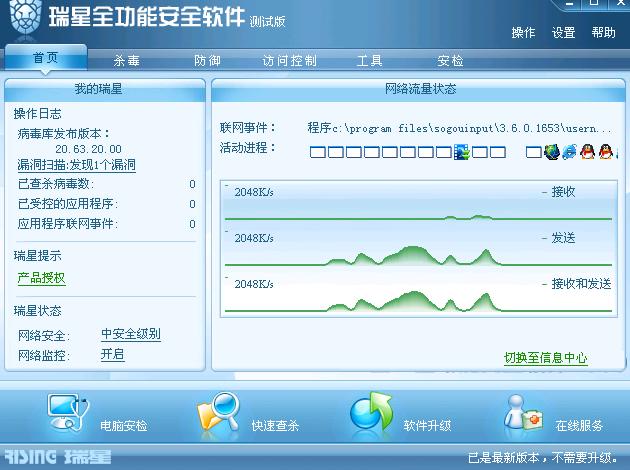
Task: Click the 接收 receive traffic graph
Action: pos(418,203)
